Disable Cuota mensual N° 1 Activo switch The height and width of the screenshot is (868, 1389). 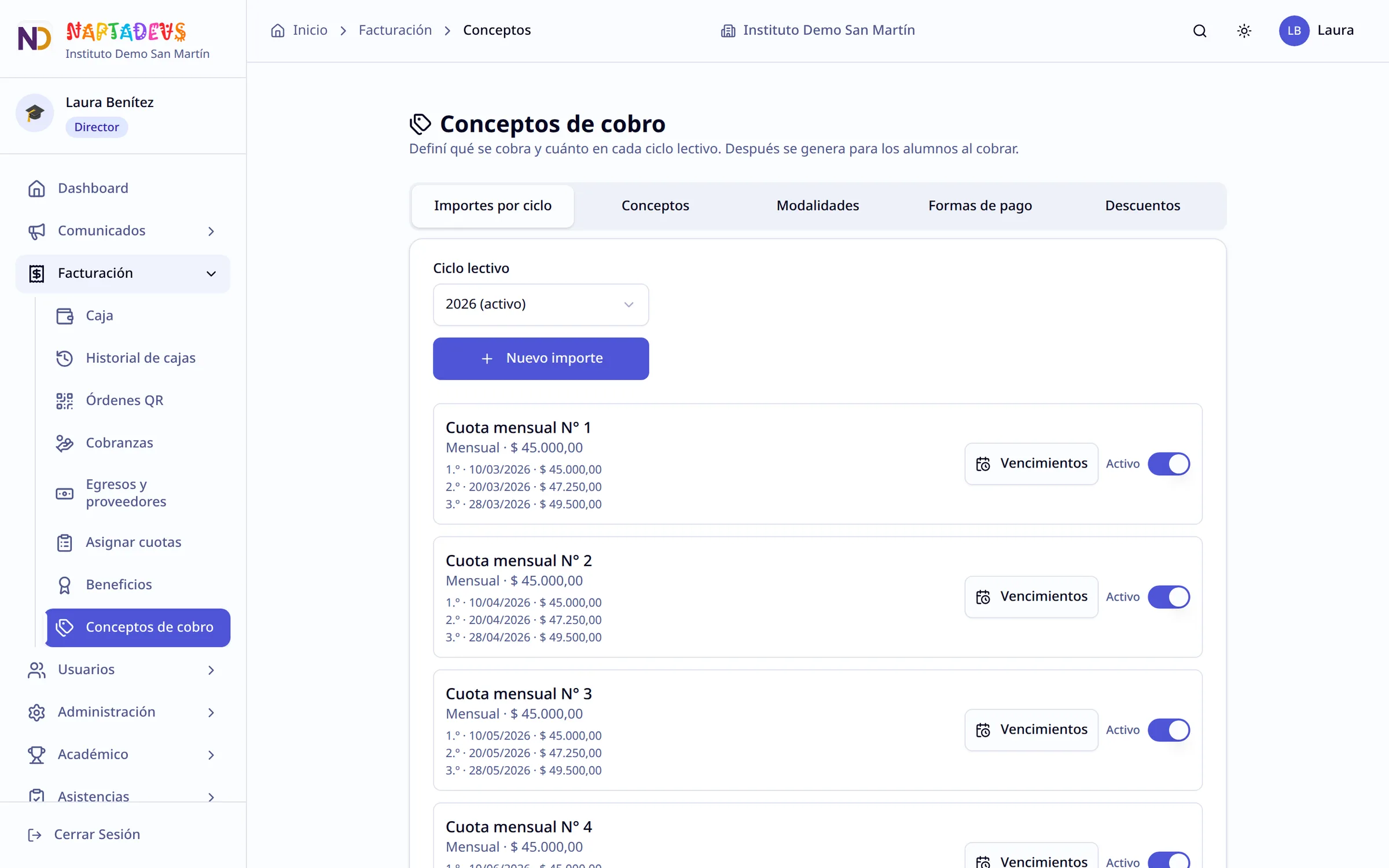(x=1168, y=464)
